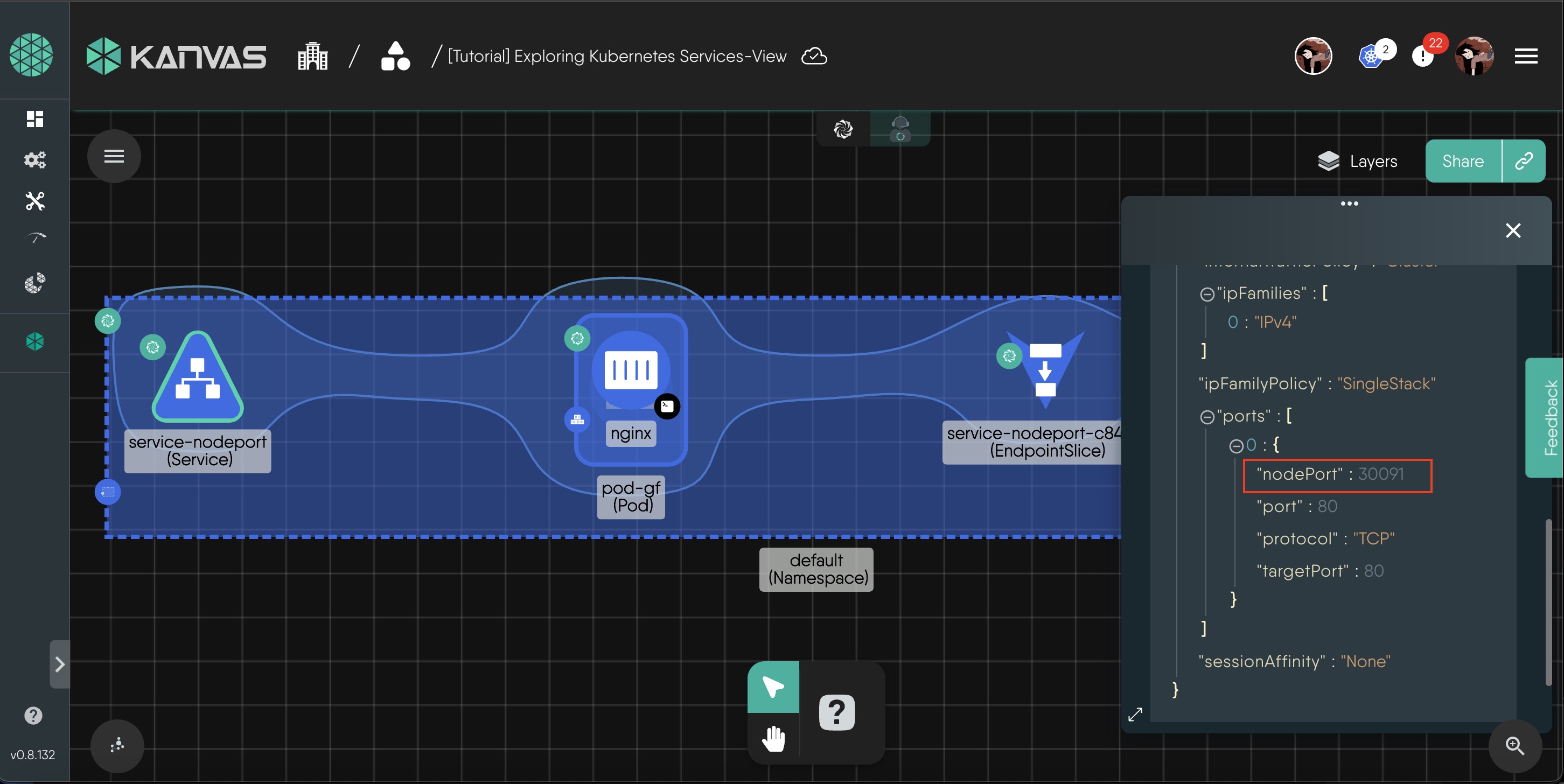
Task: Collapse the "ipFamilies" array
Action: pyautogui.click(x=1206, y=295)
